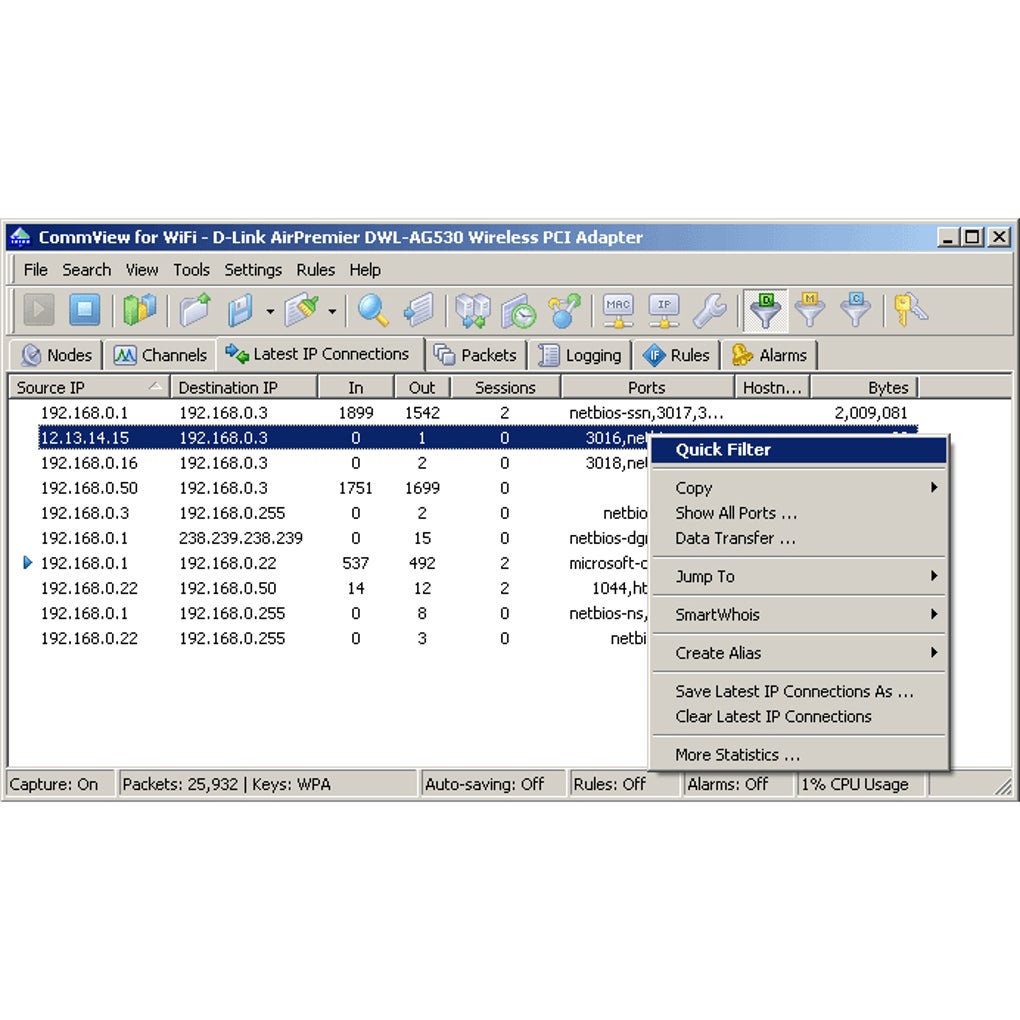
Task: Click the open folder toolbar icon
Action: click(x=195, y=310)
